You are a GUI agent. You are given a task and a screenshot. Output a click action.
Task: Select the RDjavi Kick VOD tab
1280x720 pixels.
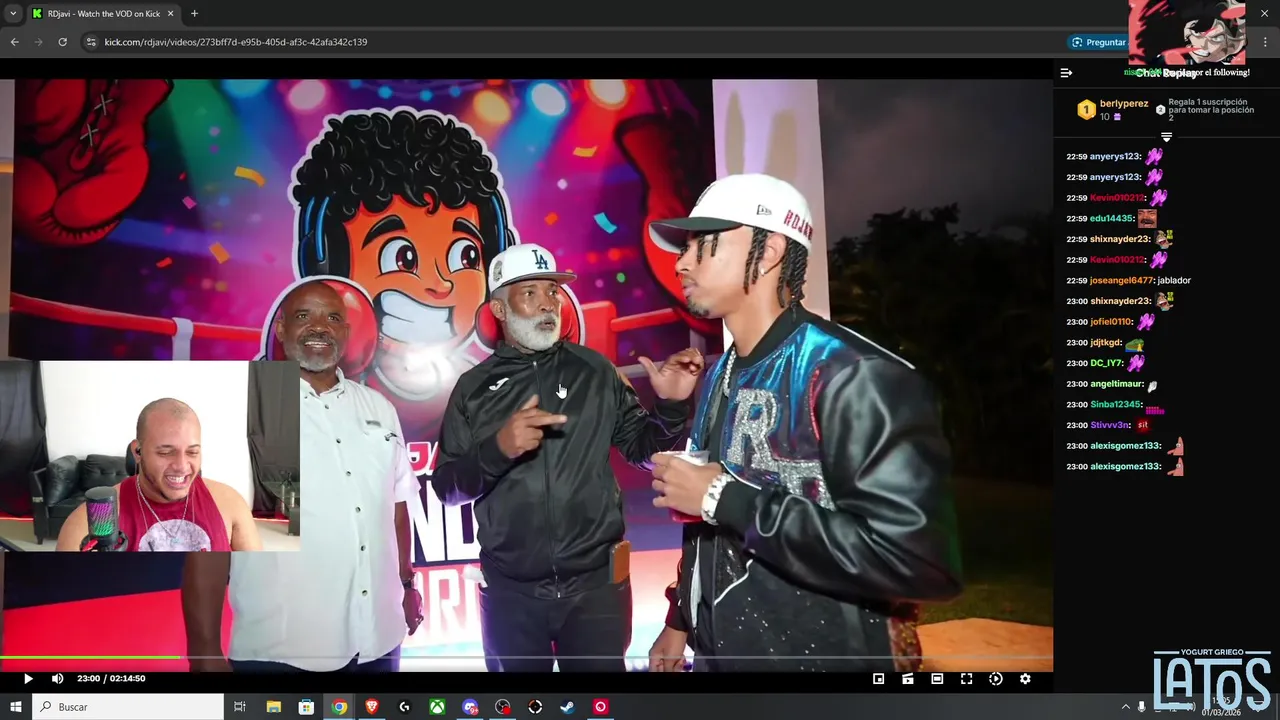click(103, 14)
